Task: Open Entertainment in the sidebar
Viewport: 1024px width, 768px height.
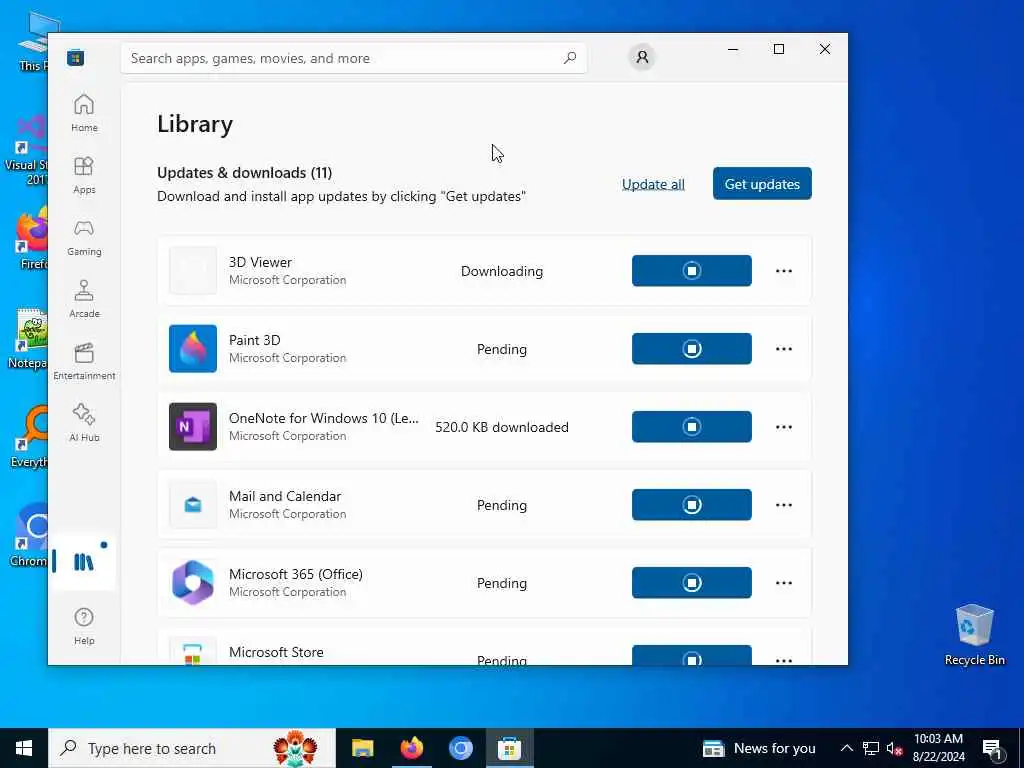Action: [84, 361]
